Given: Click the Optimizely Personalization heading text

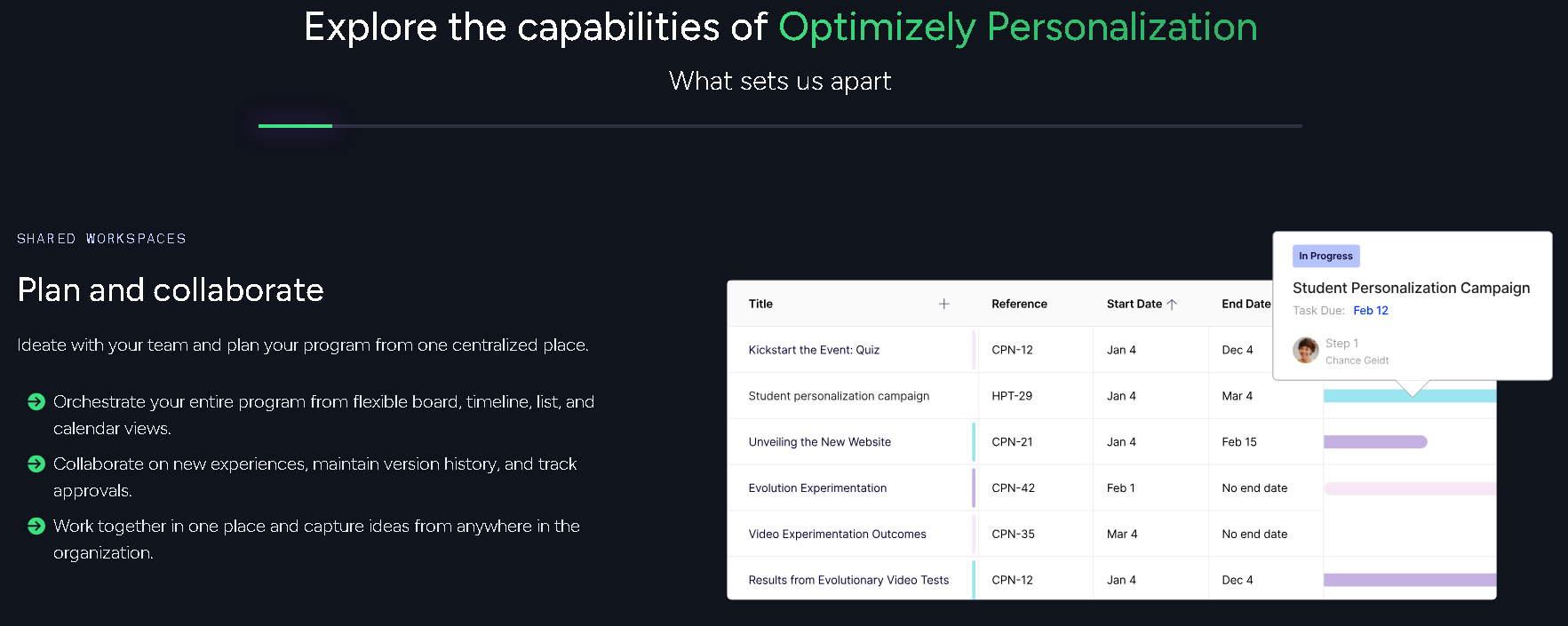Looking at the screenshot, I should (1017, 27).
